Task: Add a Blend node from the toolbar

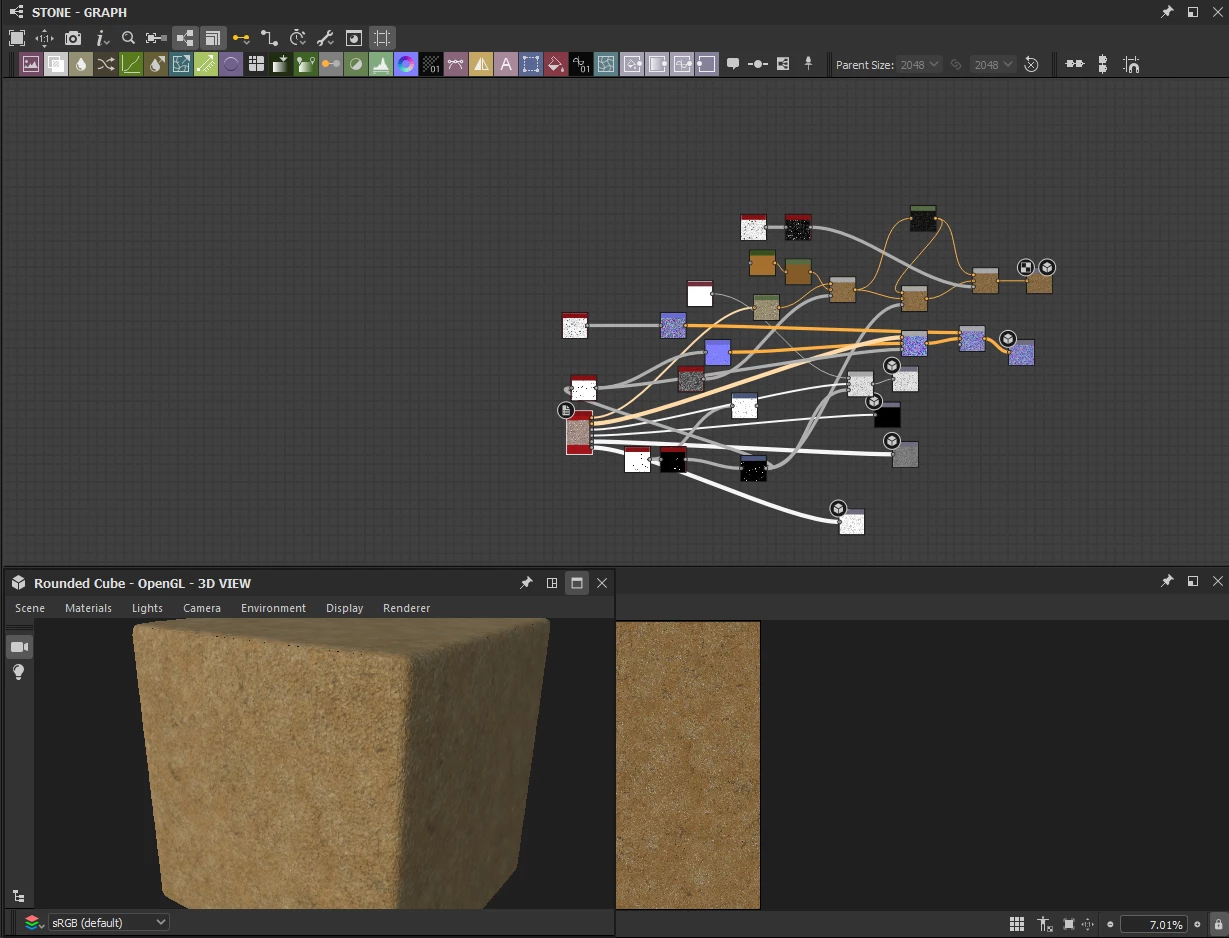Action: tap(55, 65)
